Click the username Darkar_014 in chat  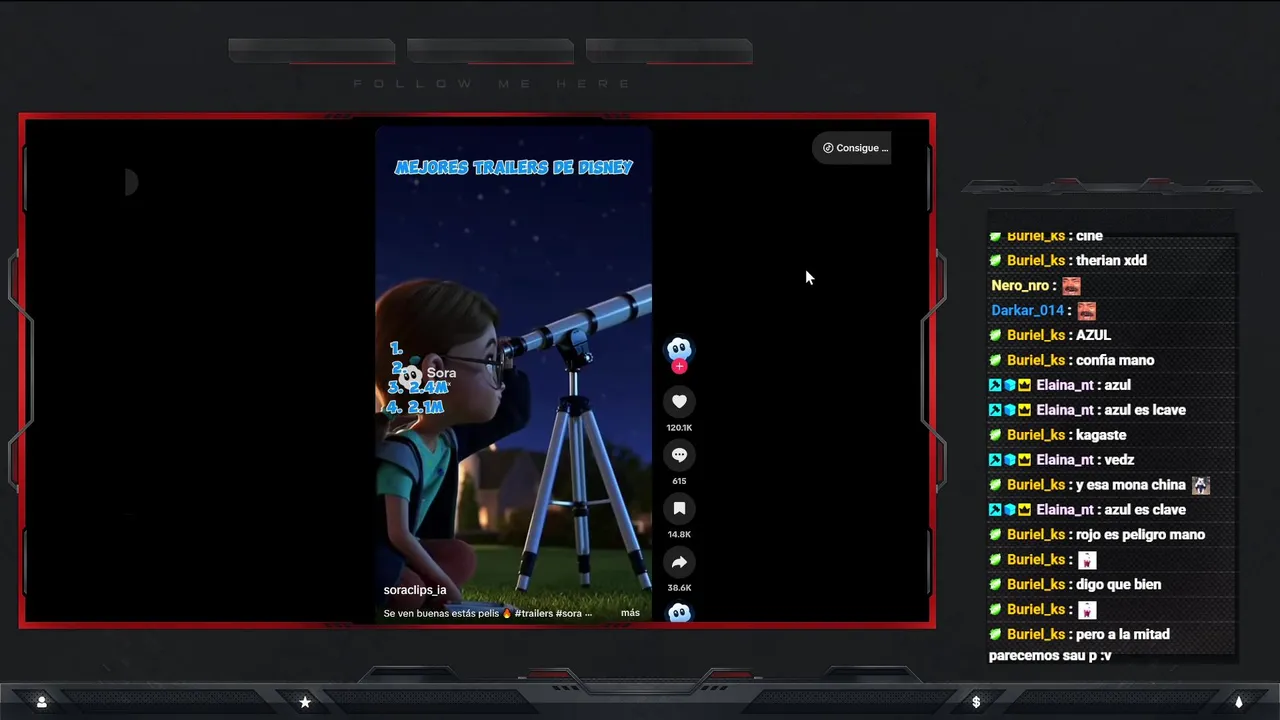coord(1027,311)
